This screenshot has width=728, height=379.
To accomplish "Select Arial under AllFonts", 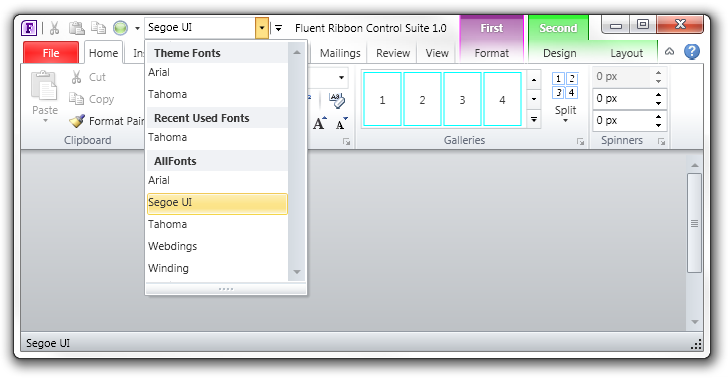I will [217, 180].
